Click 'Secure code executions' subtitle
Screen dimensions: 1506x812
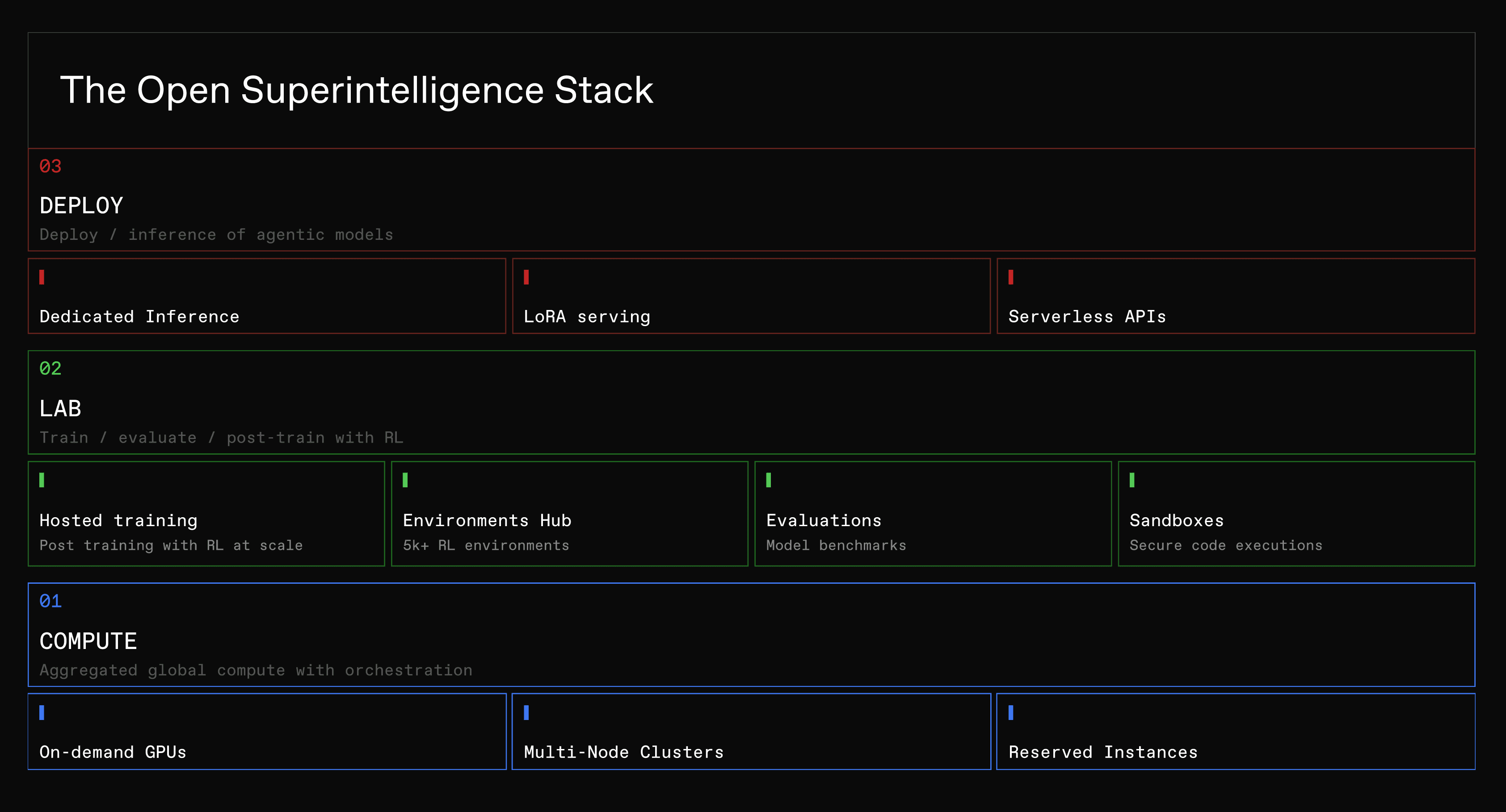coord(1226,545)
